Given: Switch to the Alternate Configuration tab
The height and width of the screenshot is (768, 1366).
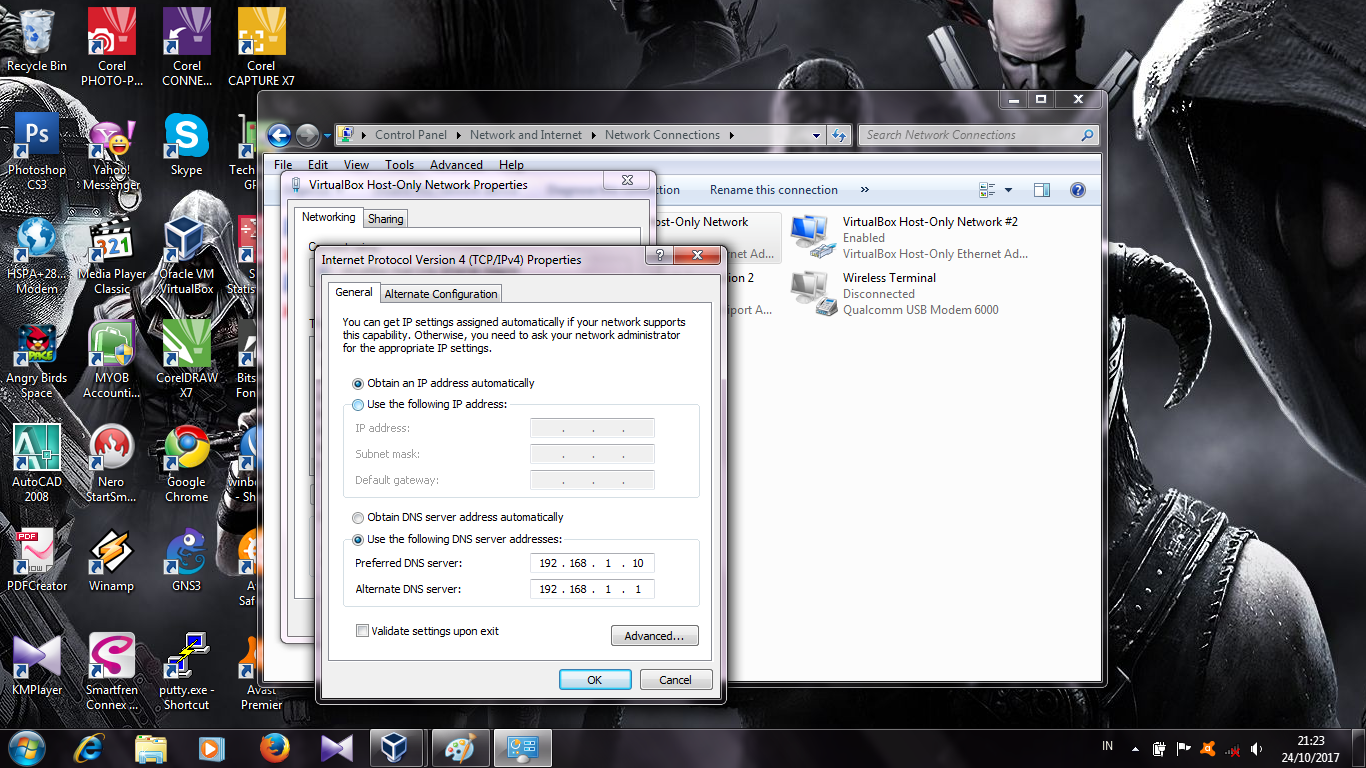Looking at the screenshot, I should pyautogui.click(x=441, y=294).
